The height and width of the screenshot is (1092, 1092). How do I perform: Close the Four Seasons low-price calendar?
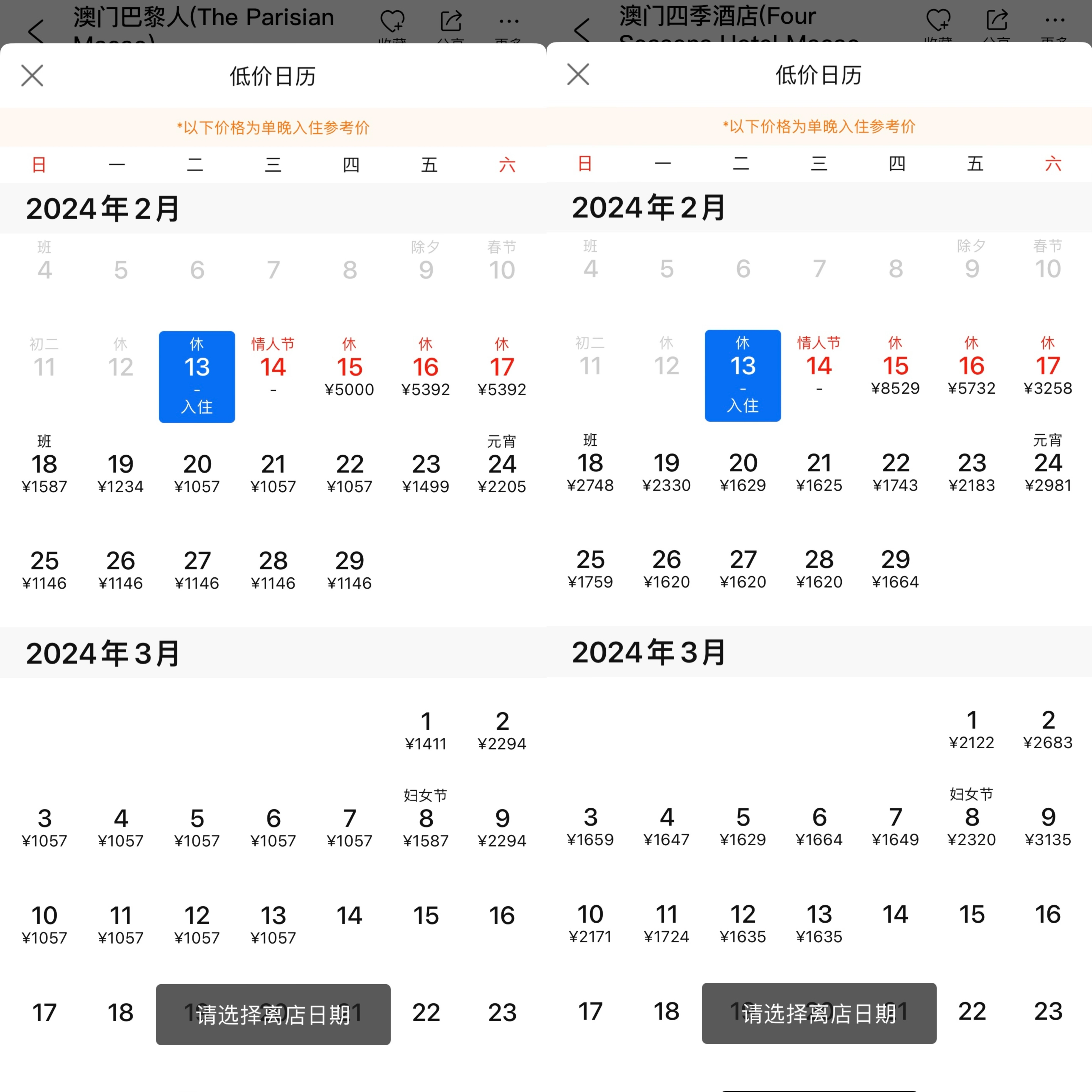[578, 74]
